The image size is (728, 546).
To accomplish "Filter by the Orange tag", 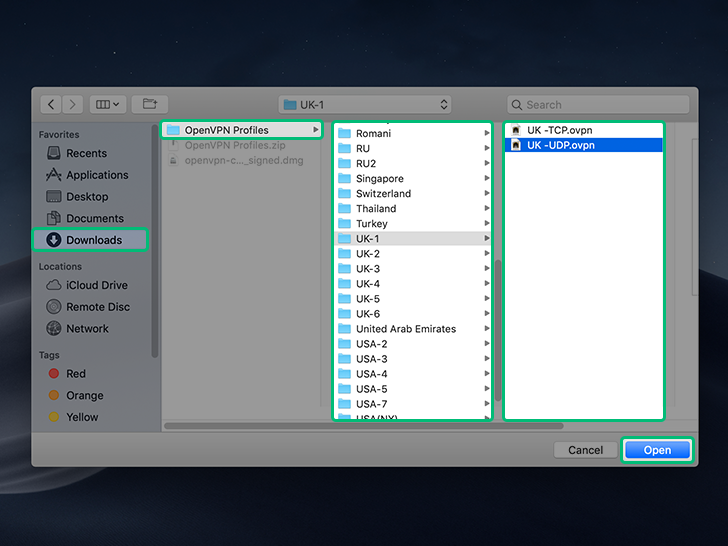I will coord(84,396).
